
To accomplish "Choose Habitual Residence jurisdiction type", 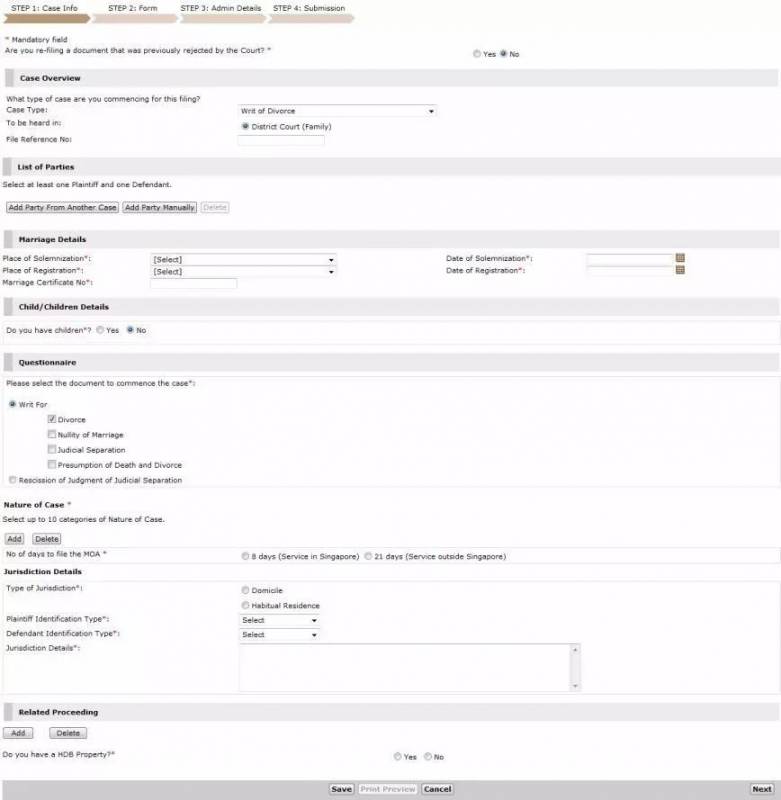I will coord(245,605).
